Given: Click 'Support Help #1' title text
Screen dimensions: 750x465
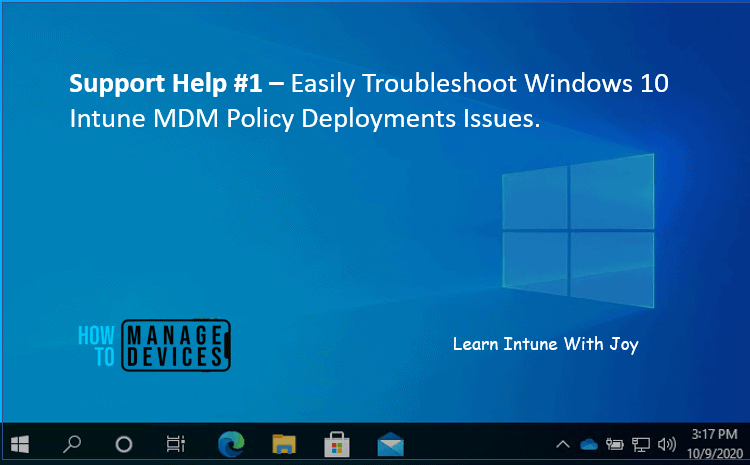Looking at the screenshot, I should pos(165,83).
